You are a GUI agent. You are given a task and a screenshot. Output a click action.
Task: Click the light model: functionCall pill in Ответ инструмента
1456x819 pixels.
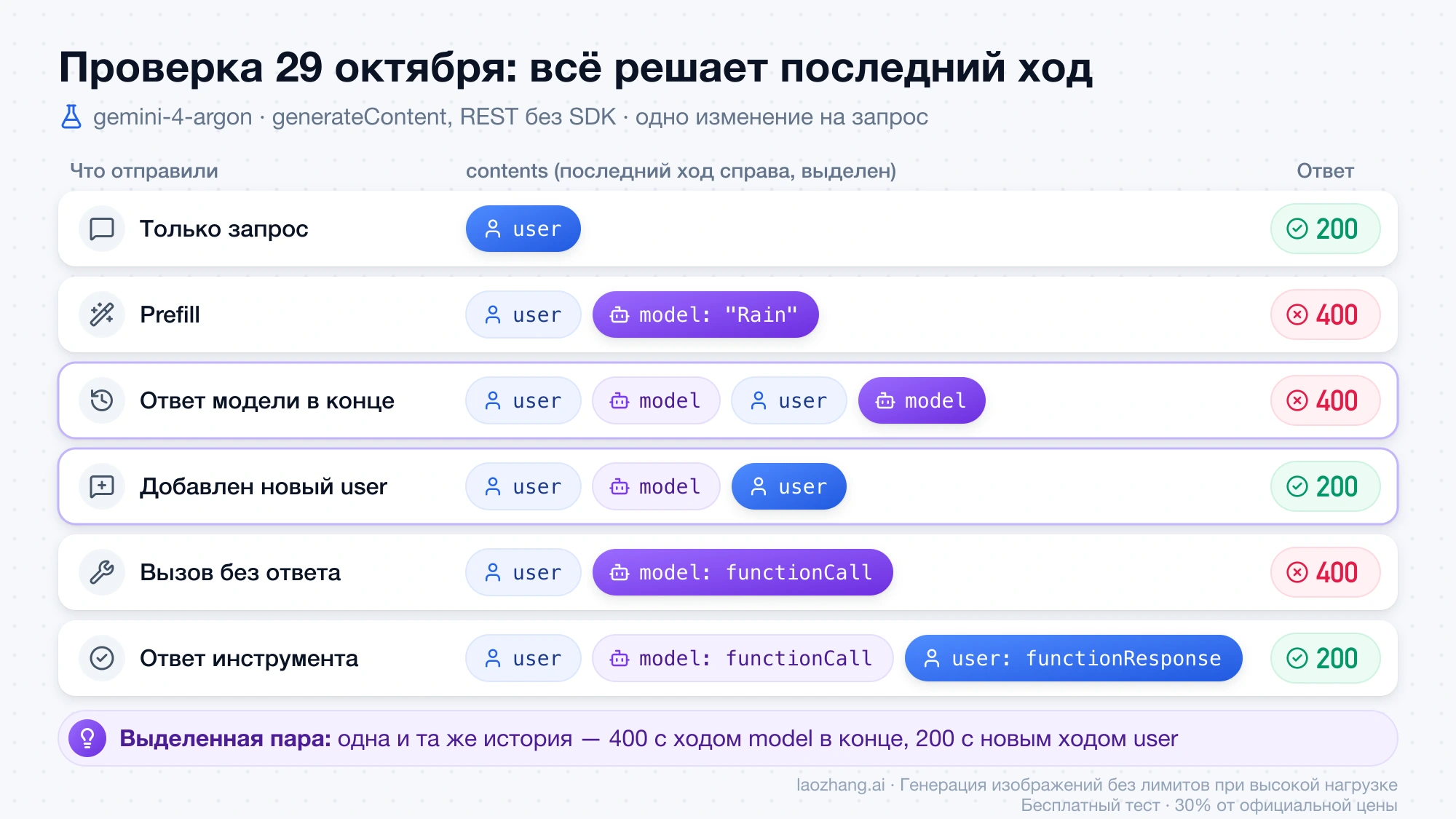[x=743, y=658]
